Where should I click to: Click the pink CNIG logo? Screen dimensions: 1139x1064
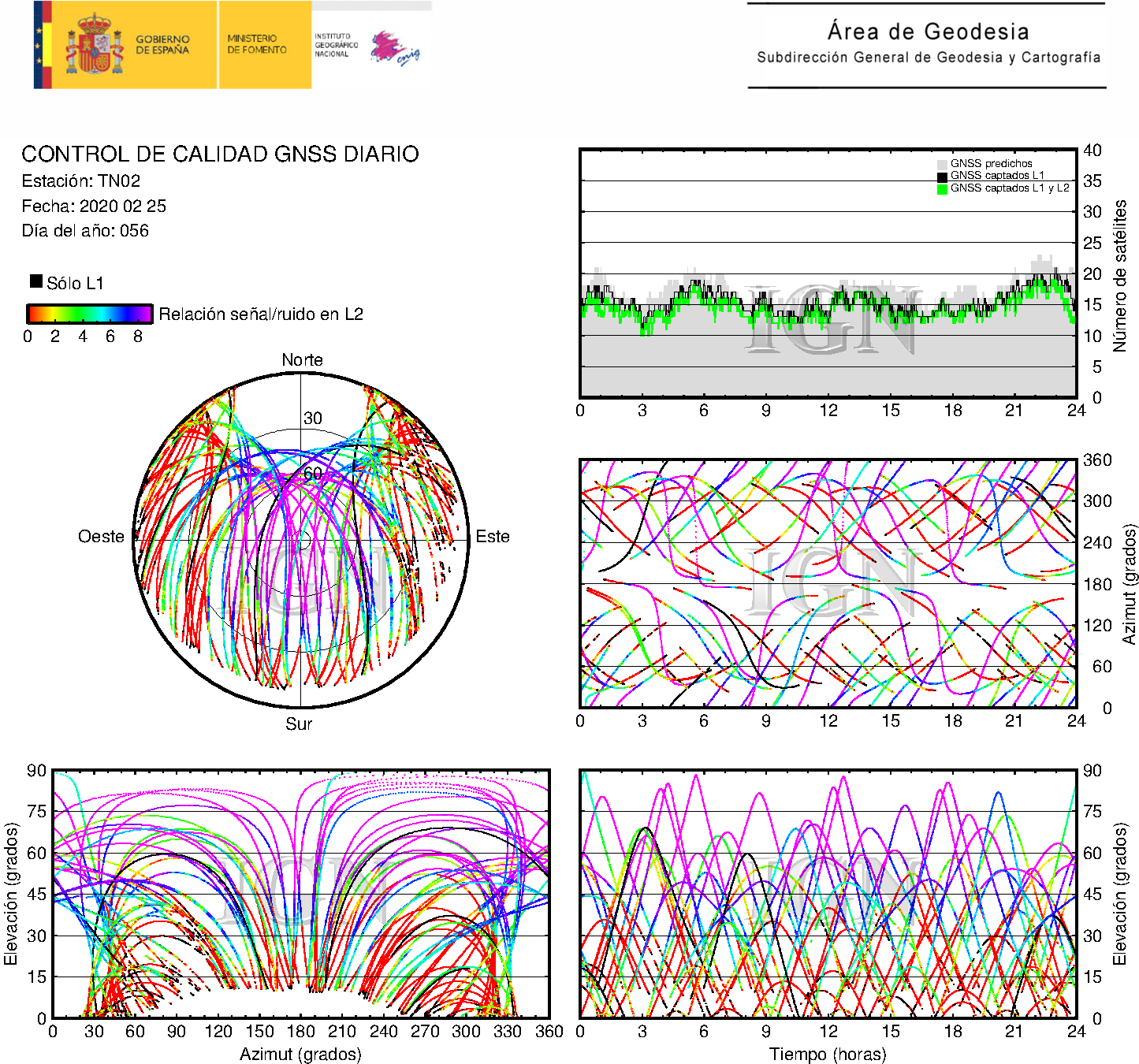(x=394, y=48)
